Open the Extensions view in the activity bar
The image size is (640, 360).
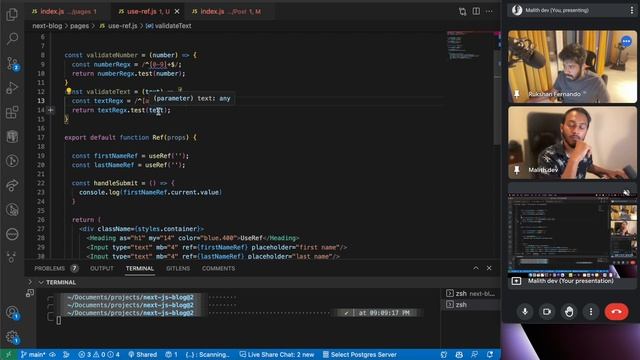(12, 112)
